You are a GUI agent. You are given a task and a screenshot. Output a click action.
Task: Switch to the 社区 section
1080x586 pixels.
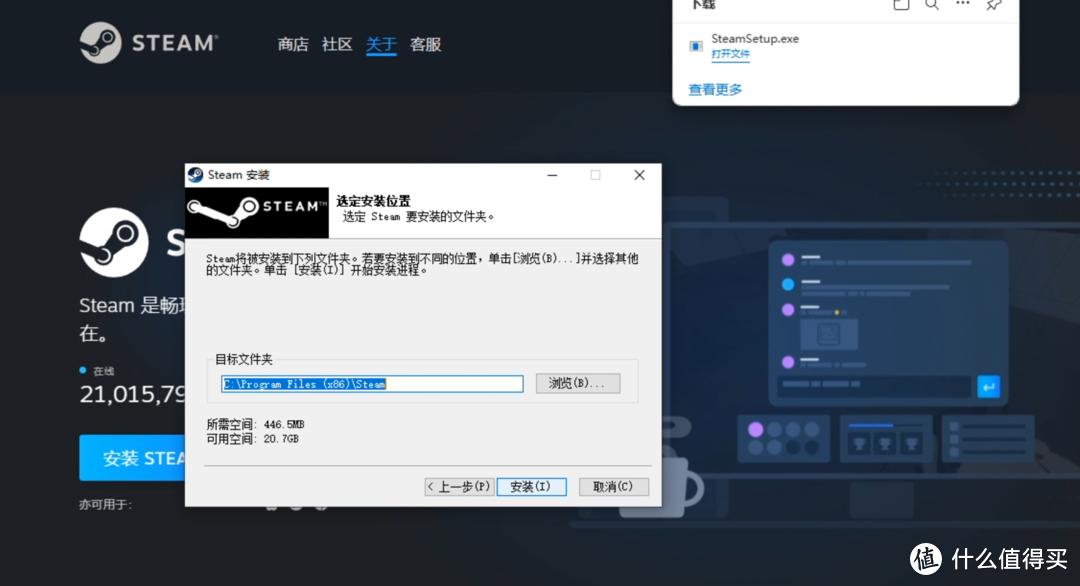click(337, 45)
